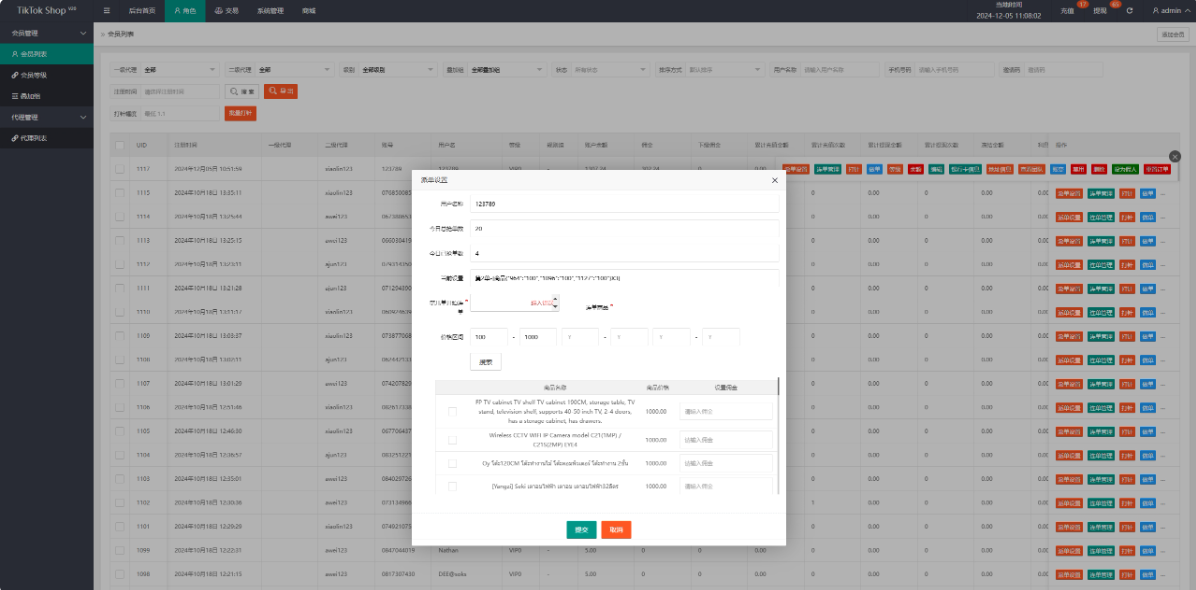This screenshot has width=1196, height=590.
Task: Open 会员等级 in the sidebar
Action: pyautogui.click(x=34, y=75)
